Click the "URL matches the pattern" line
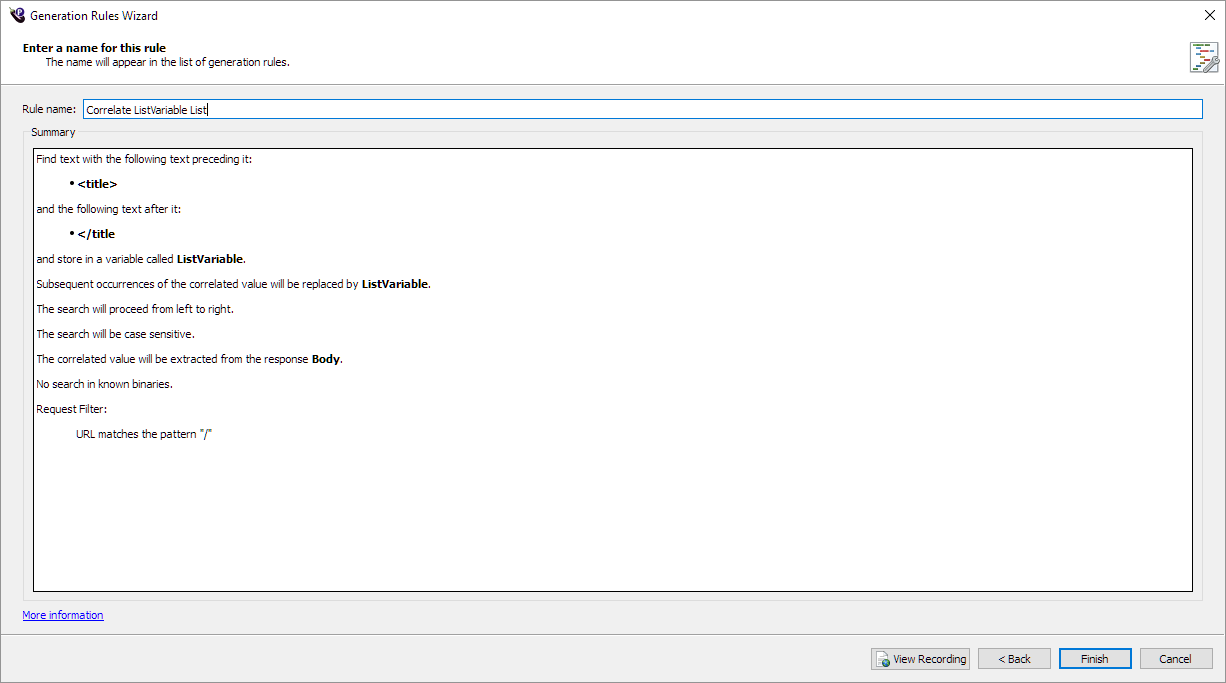This screenshot has width=1226, height=683. (x=145, y=434)
